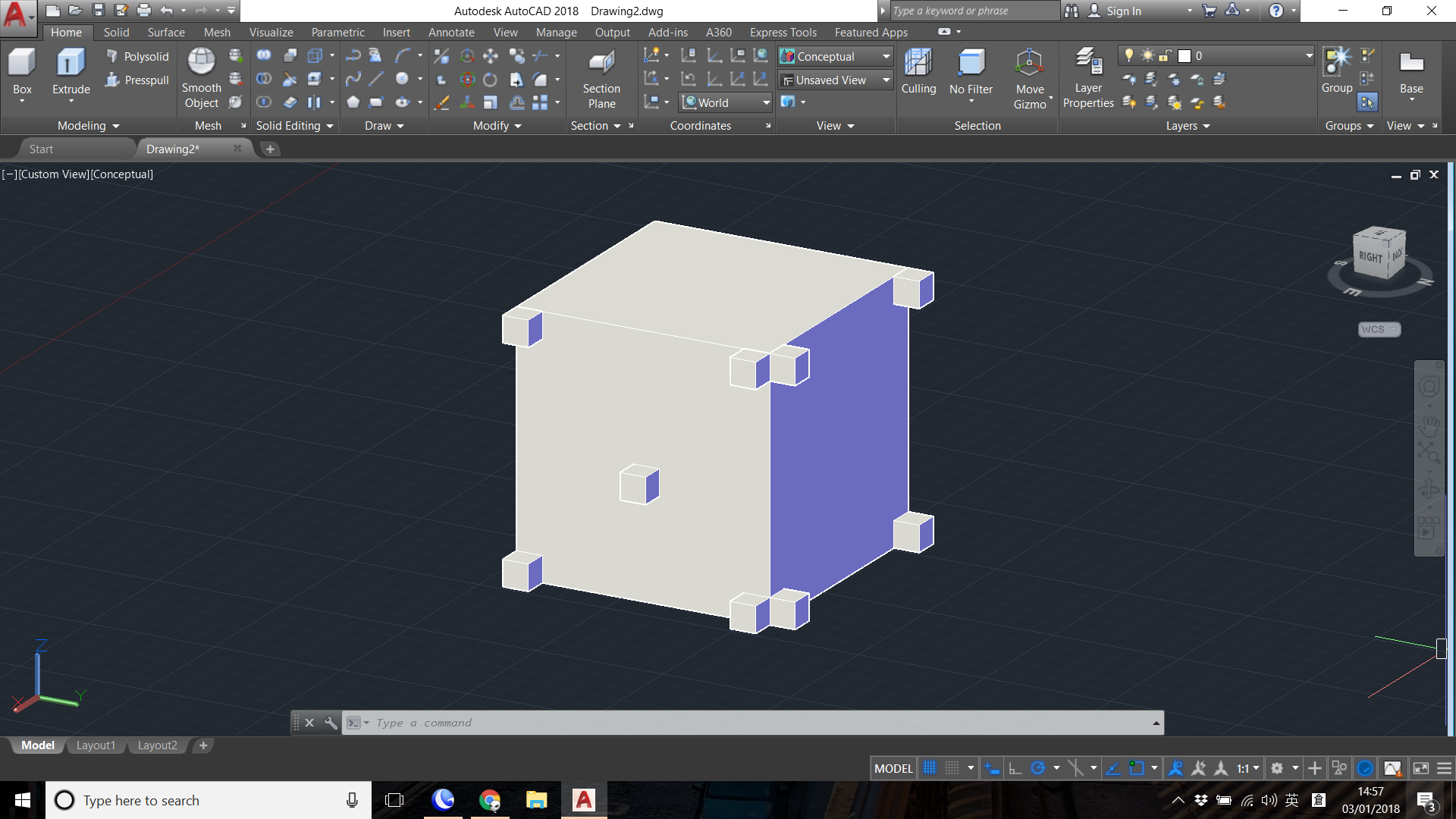Click Sign In button
This screenshot has width=1456, height=819.
(x=1124, y=11)
